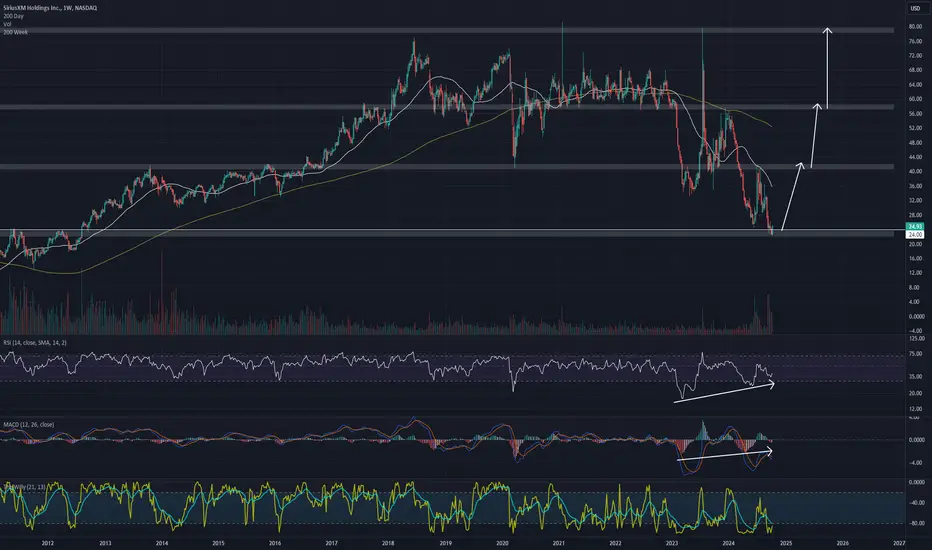Click the 2019 label on time axis
The width and height of the screenshot is (932, 550).
pos(445,543)
